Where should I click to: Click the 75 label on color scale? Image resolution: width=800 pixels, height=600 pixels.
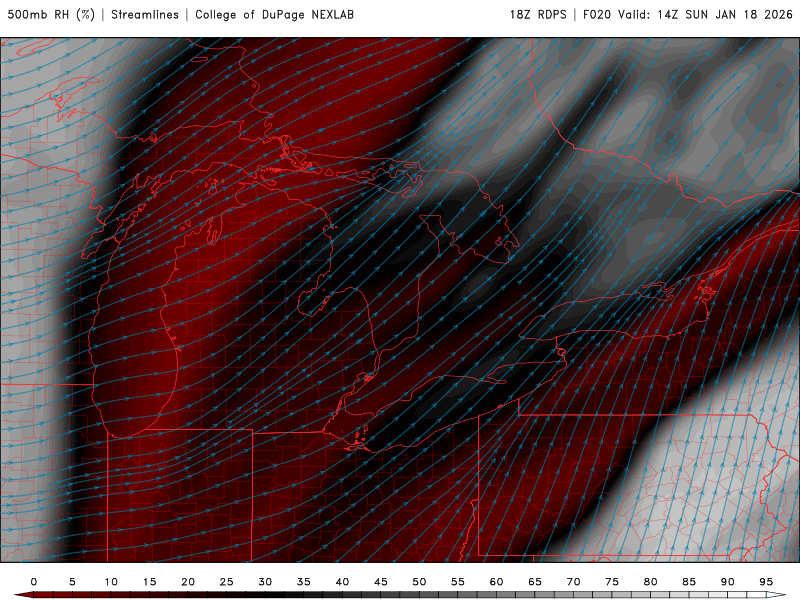click(612, 582)
